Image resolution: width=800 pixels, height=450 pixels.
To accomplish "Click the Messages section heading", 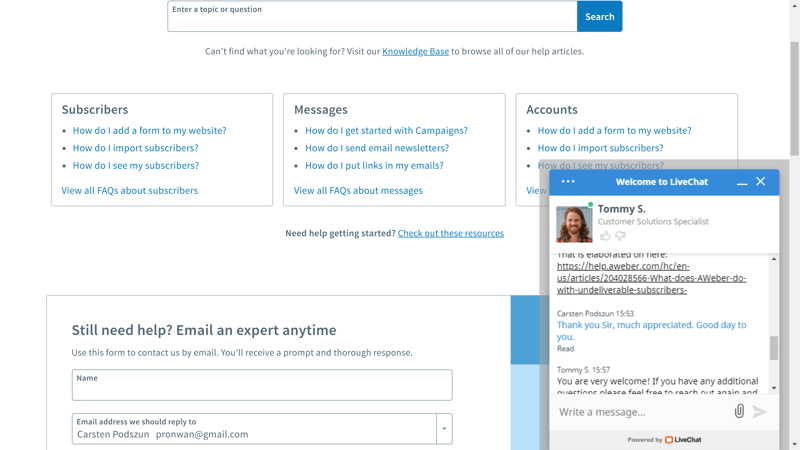I will 320,110.
